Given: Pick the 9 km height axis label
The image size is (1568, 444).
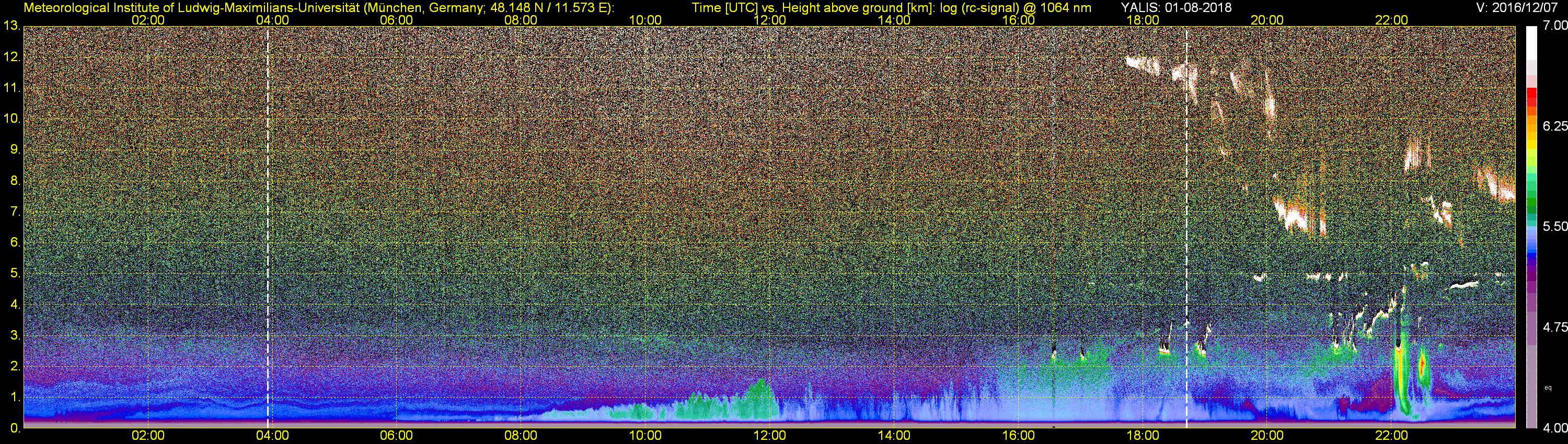Looking at the screenshot, I should pos(15,149).
